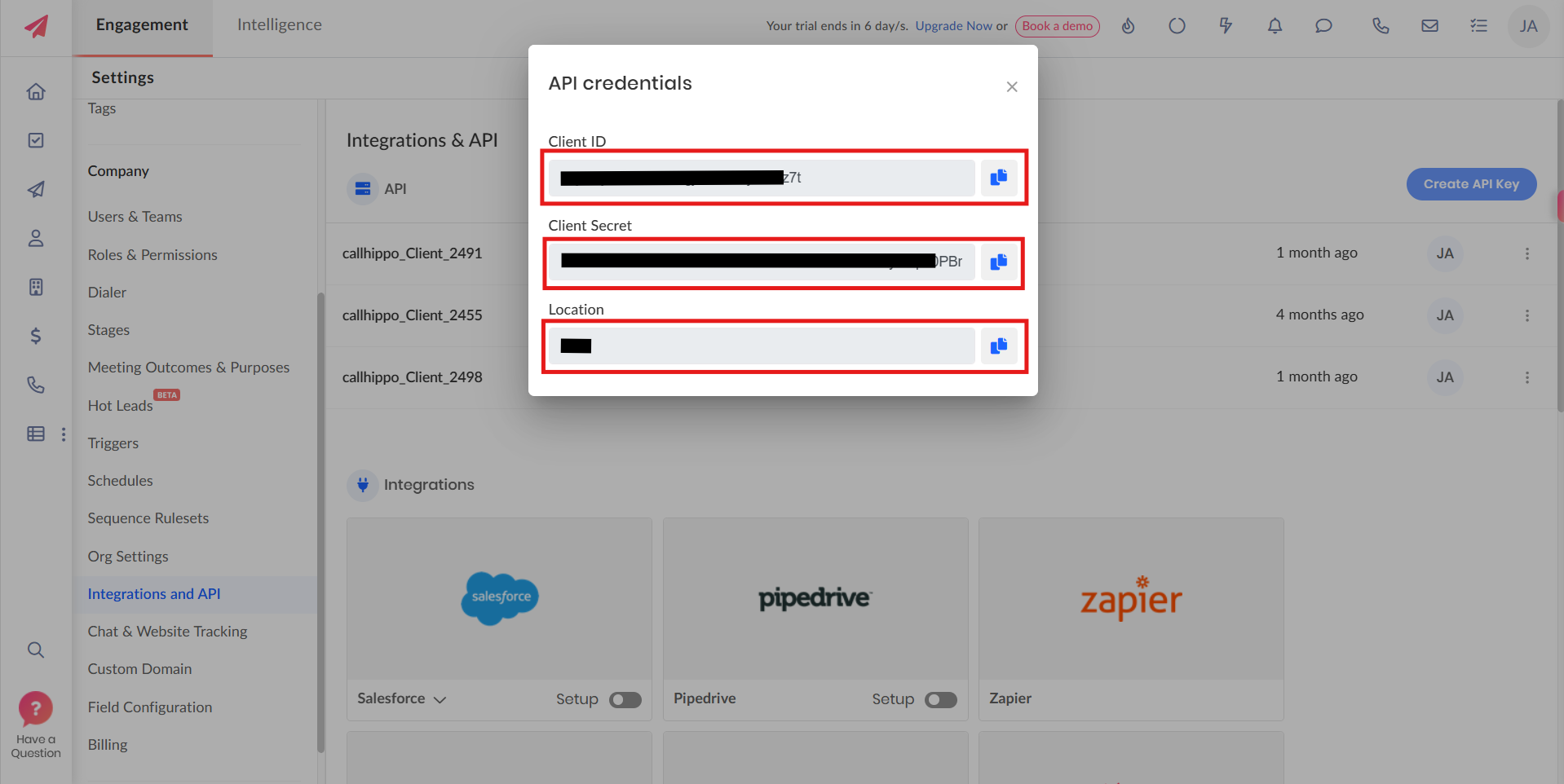The image size is (1564, 784).
Task: Click the lightning bolt icon in top bar
Action: coord(1226,26)
